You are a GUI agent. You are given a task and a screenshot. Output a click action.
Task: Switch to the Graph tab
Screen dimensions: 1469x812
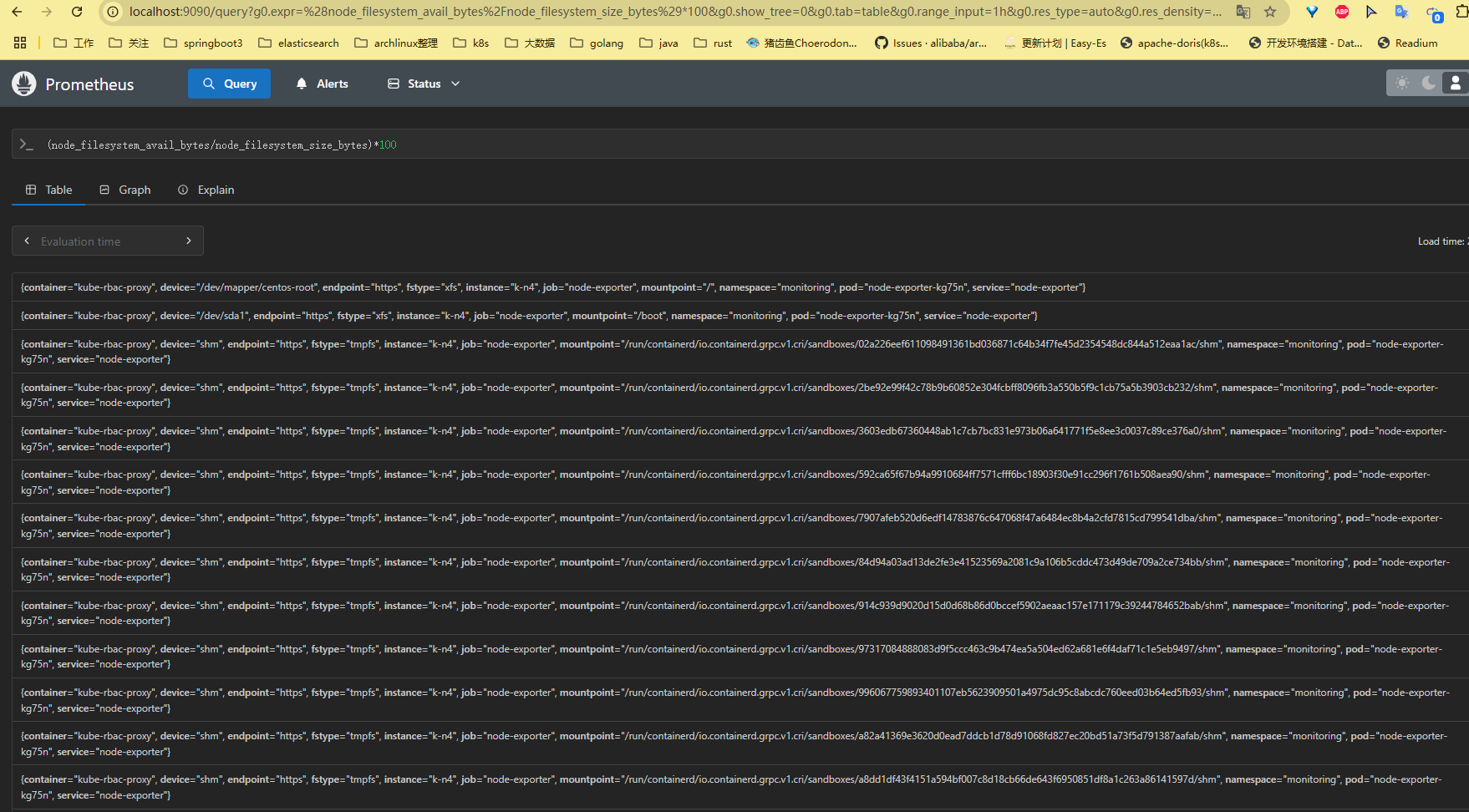click(125, 190)
